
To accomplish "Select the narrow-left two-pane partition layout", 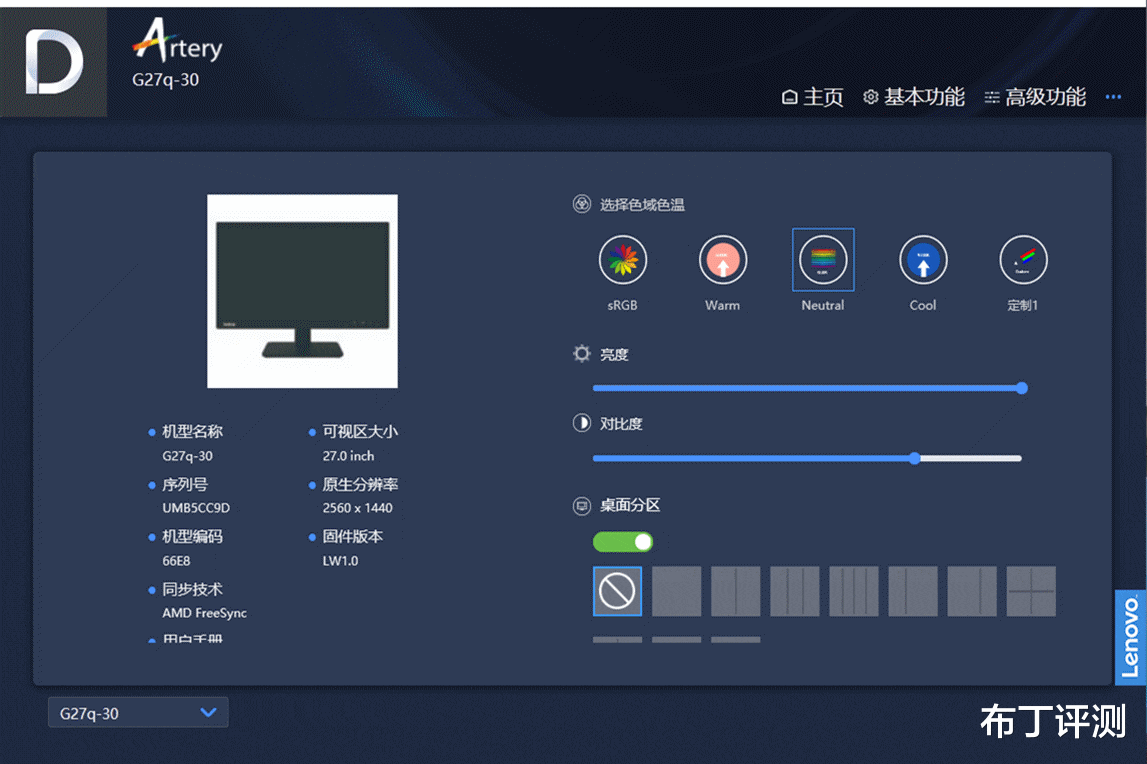I will pyautogui.click(x=913, y=591).
